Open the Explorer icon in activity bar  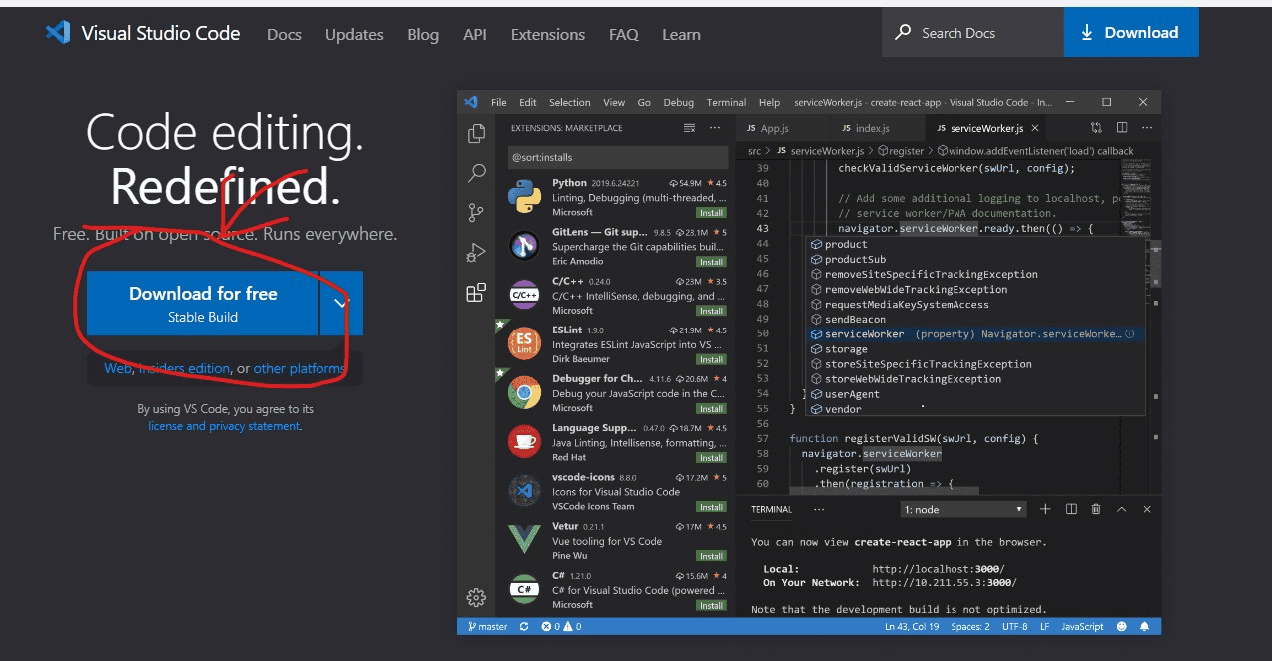tap(477, 133)
